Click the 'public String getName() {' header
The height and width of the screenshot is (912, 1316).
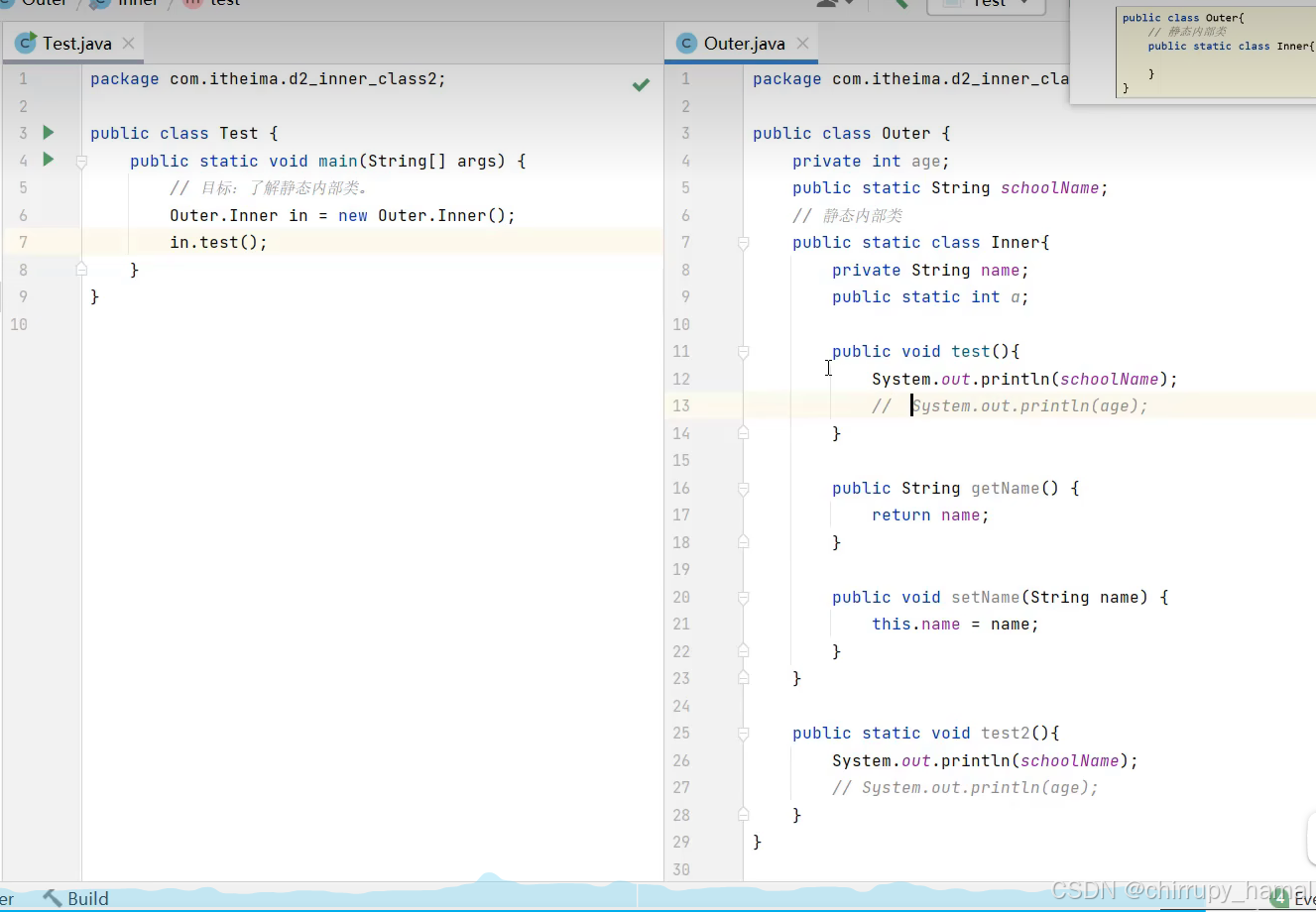pos(956,489)
